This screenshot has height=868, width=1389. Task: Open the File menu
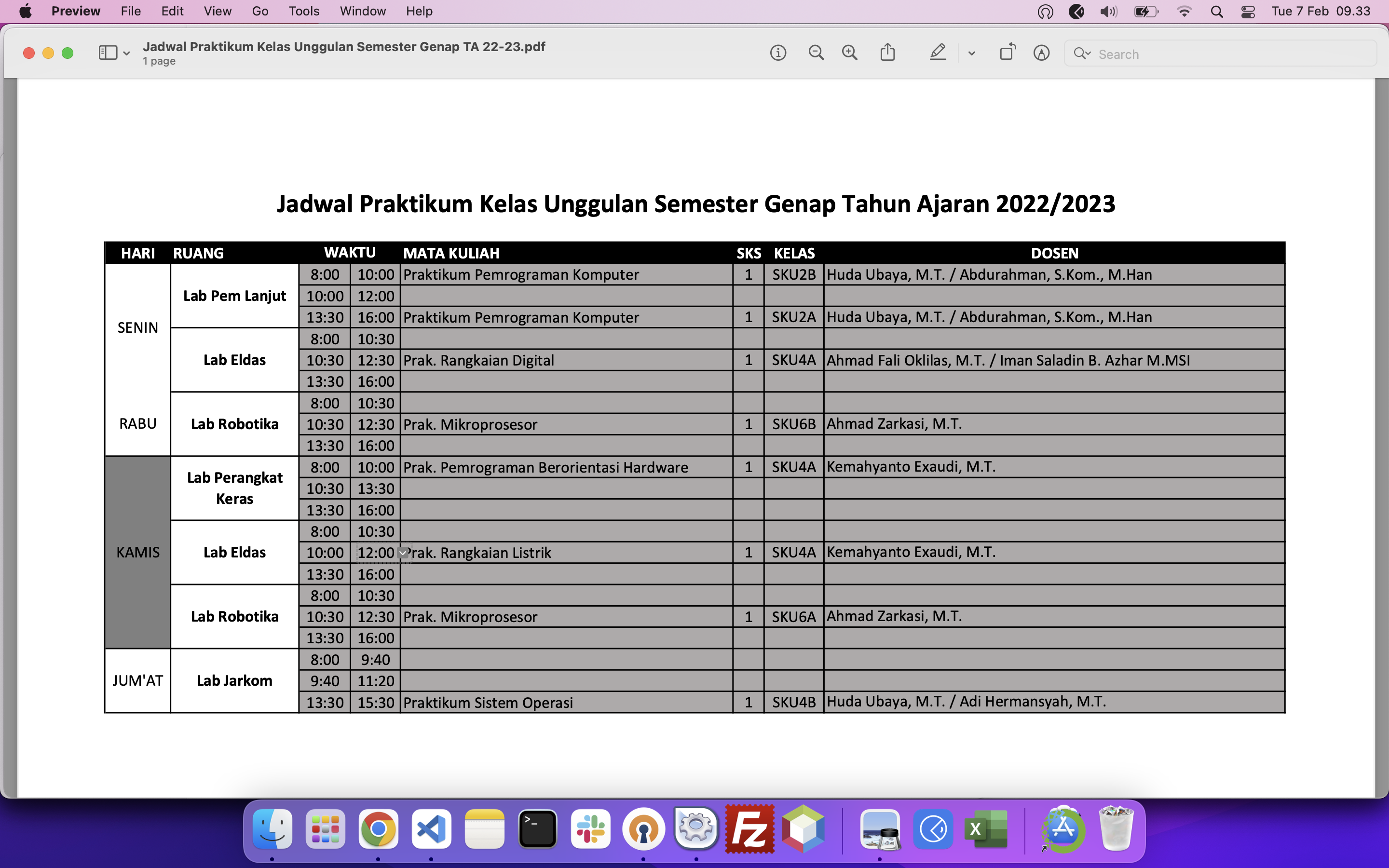click(x=131, y=11)
